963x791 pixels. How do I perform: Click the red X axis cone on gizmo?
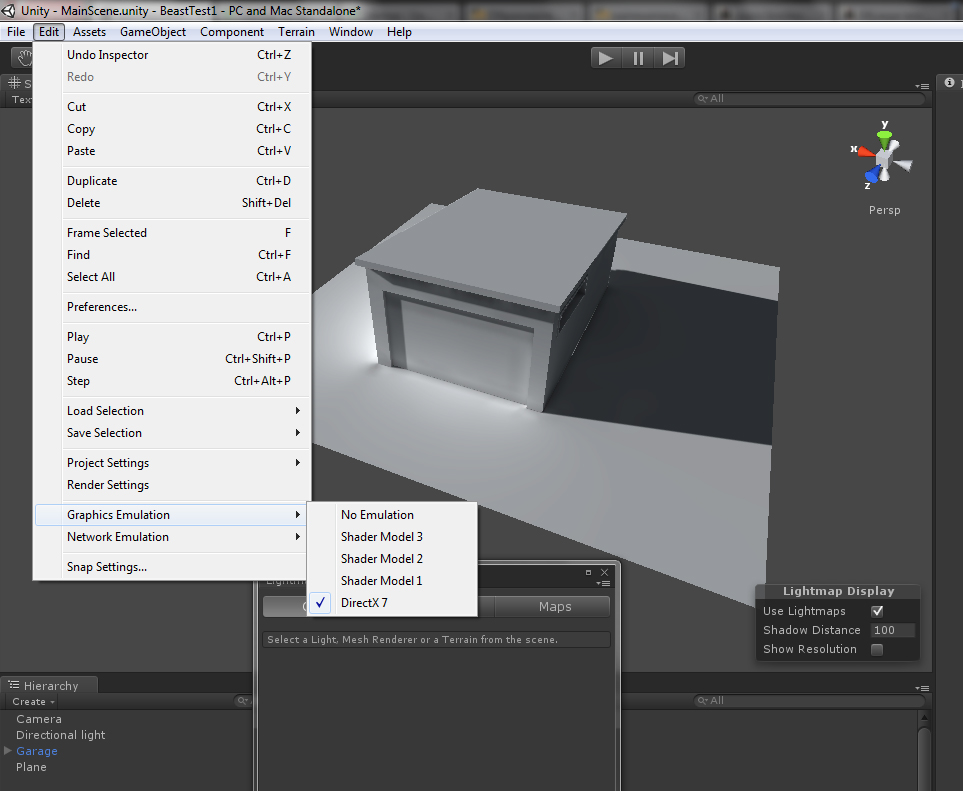(x=863, y=151)
